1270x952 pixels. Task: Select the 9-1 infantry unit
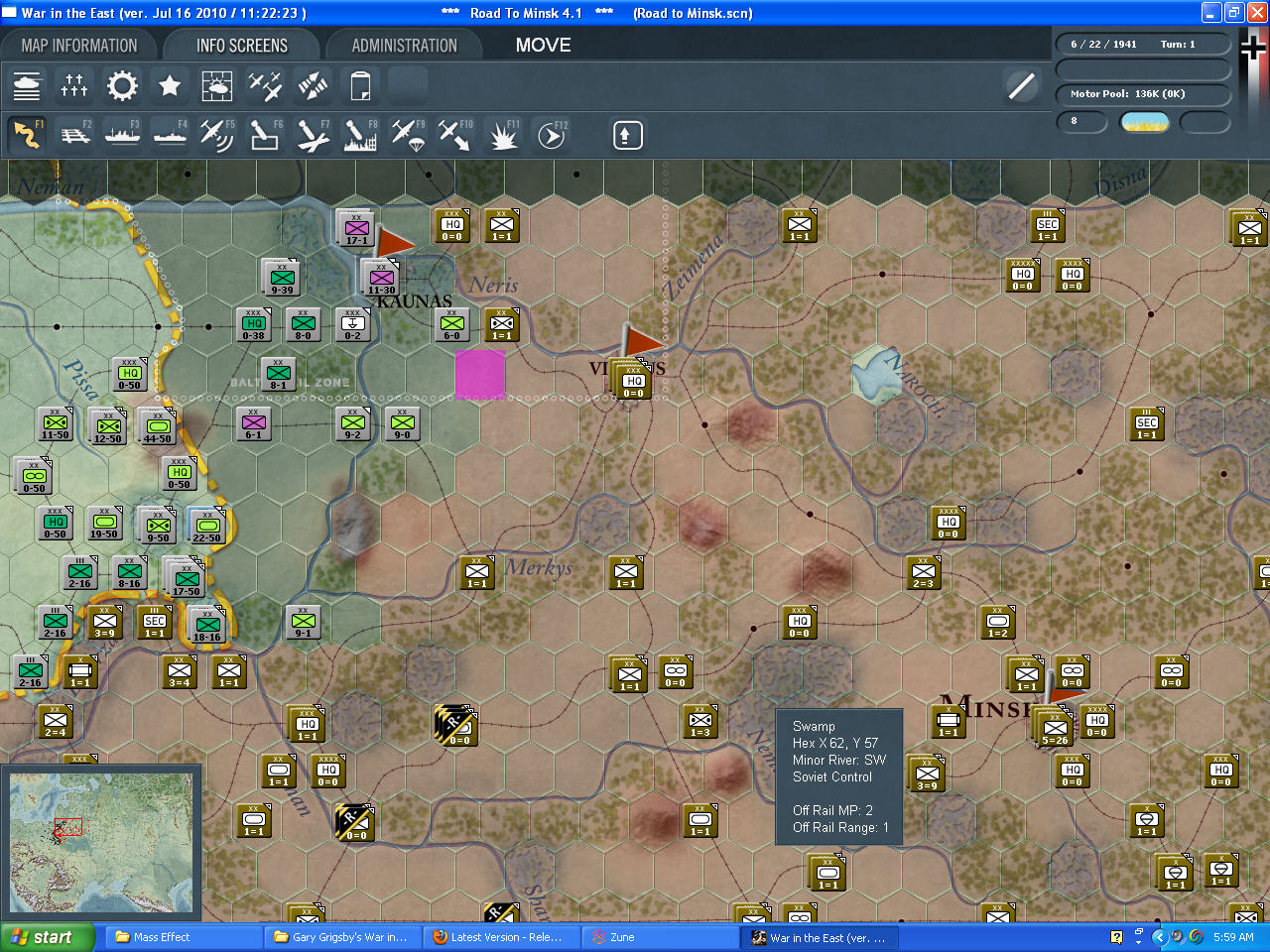click(x=304, y=623)
